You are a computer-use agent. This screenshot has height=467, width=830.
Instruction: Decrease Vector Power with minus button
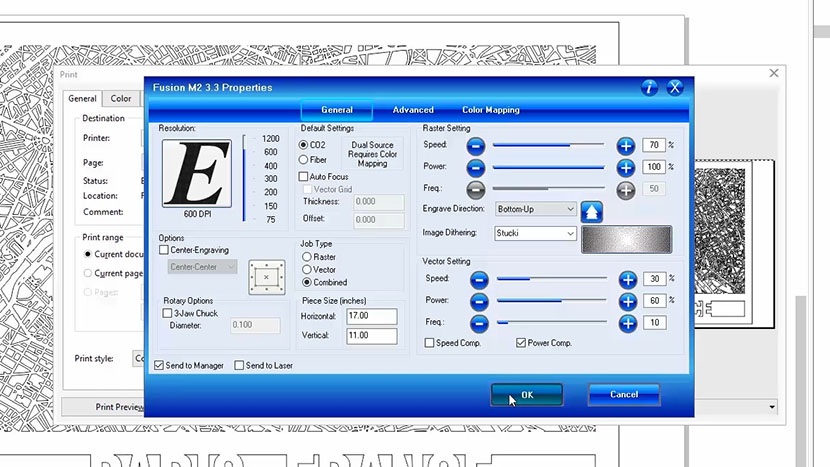coord(479,301)
